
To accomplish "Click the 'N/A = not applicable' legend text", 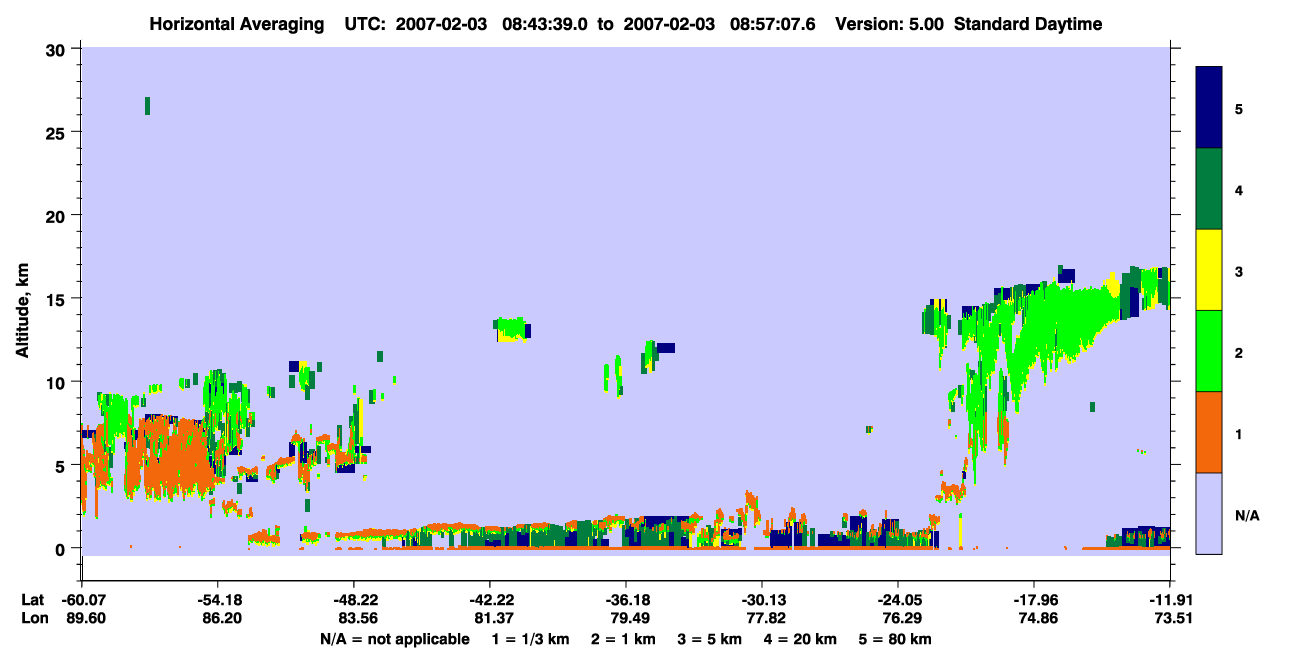I will (x=394, y=639).
